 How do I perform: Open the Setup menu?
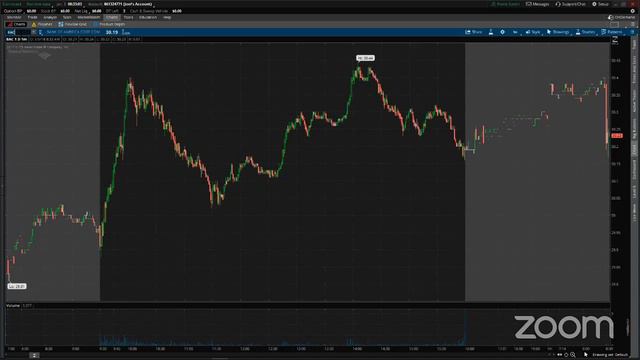tap(600, 4)
